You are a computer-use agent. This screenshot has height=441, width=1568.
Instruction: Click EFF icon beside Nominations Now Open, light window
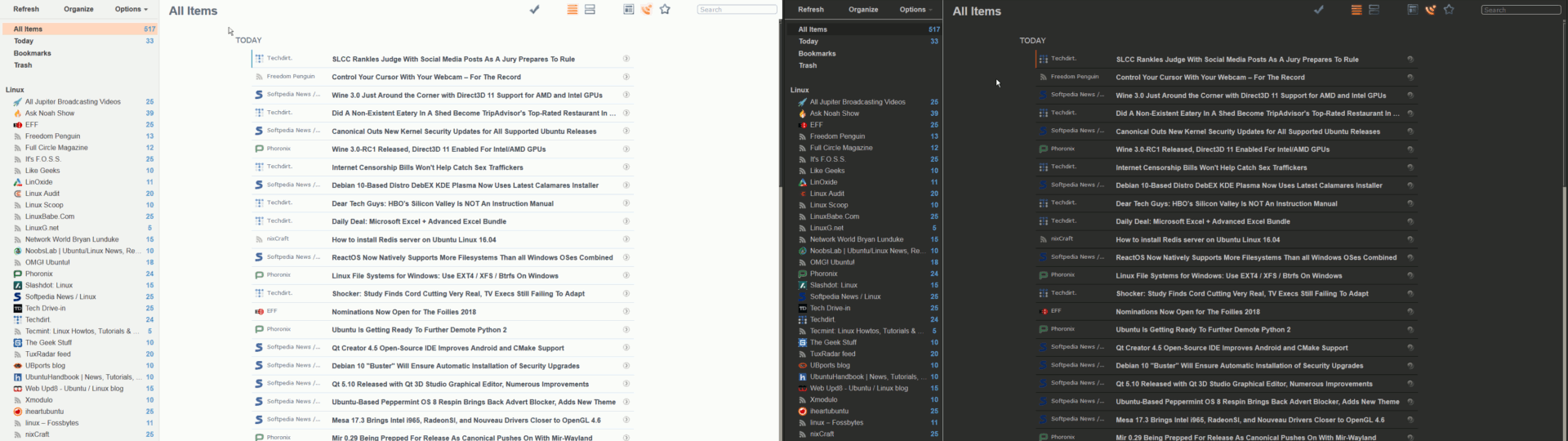click(259, 311)
